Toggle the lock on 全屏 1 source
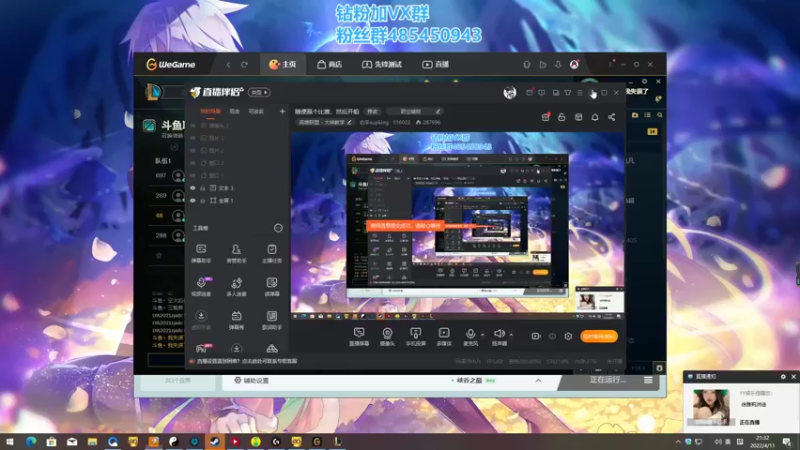The width and height of the screenshot is (800, 450). 203,201
